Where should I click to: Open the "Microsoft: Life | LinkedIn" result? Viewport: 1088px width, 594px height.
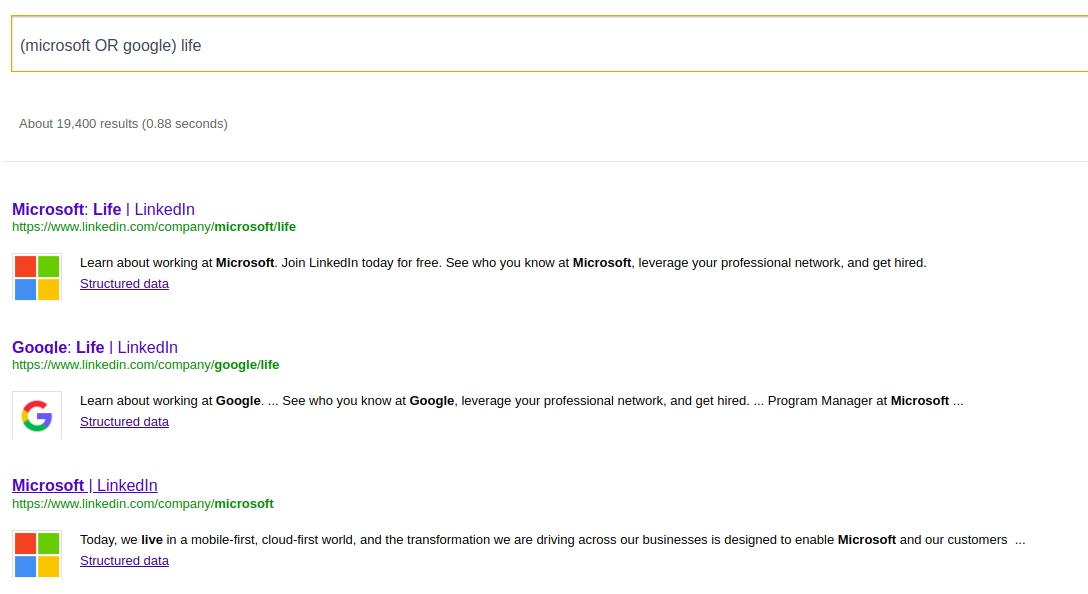point(103,209)
